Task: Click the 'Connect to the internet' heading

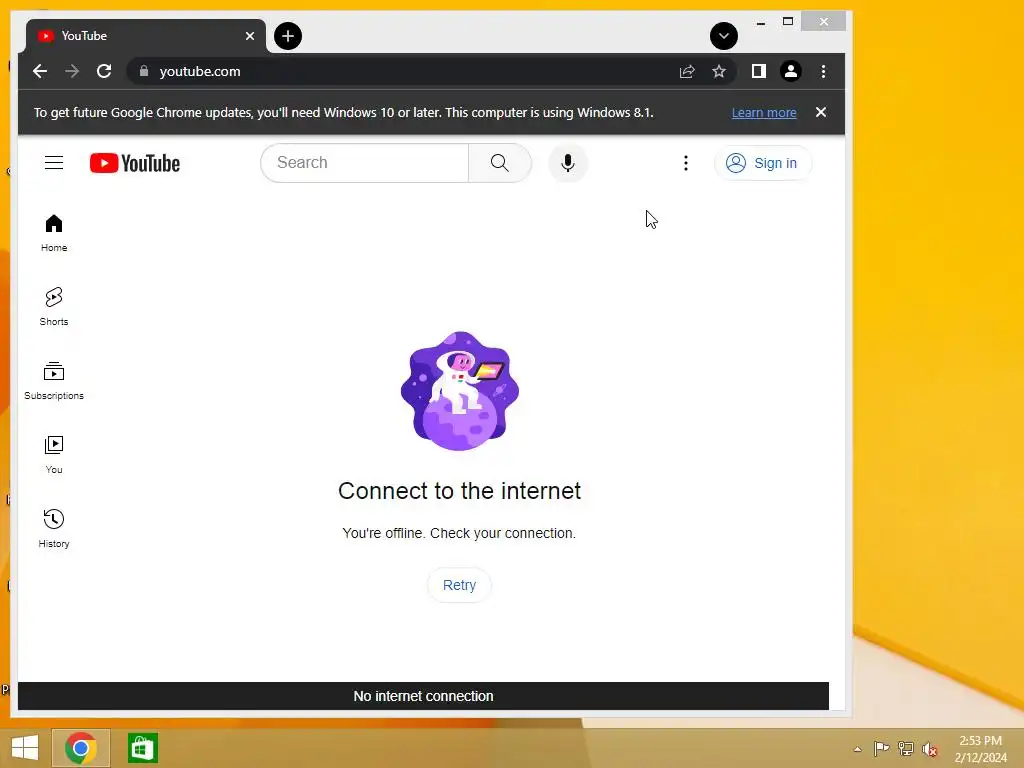Action: pyautogui.click(x=459, y=490)
